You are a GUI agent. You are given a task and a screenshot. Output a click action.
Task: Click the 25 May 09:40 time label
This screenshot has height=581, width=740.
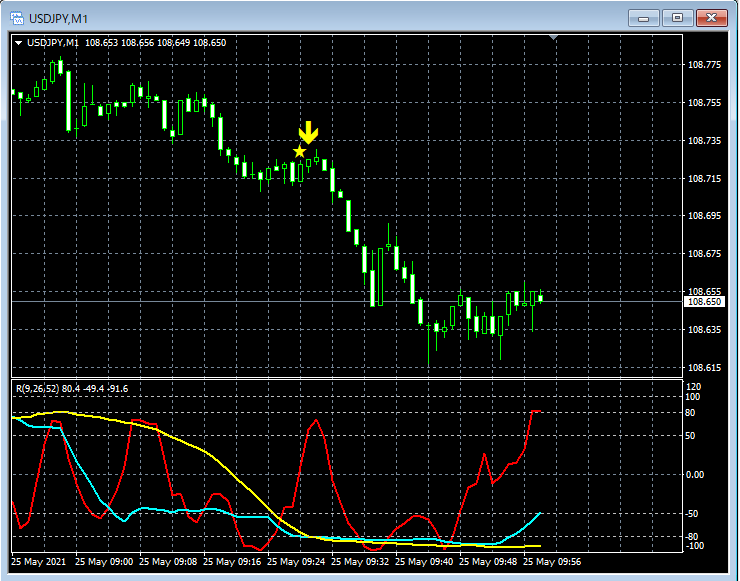[424, 562]
